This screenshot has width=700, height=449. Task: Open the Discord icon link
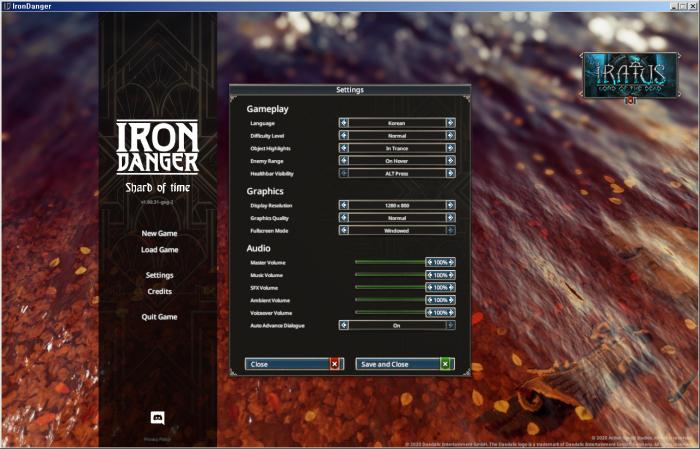point(157,418)
